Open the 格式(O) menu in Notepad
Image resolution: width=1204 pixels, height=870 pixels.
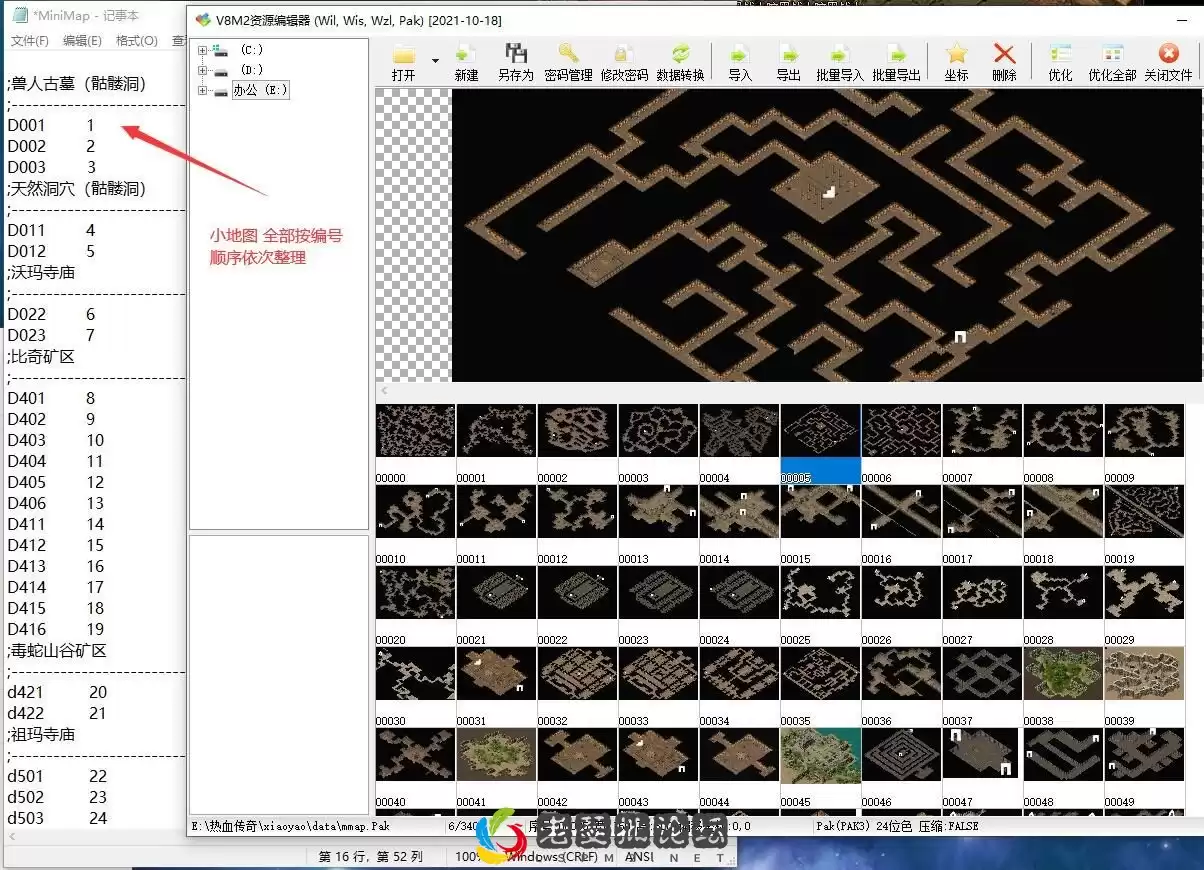(x=136, y=41)
